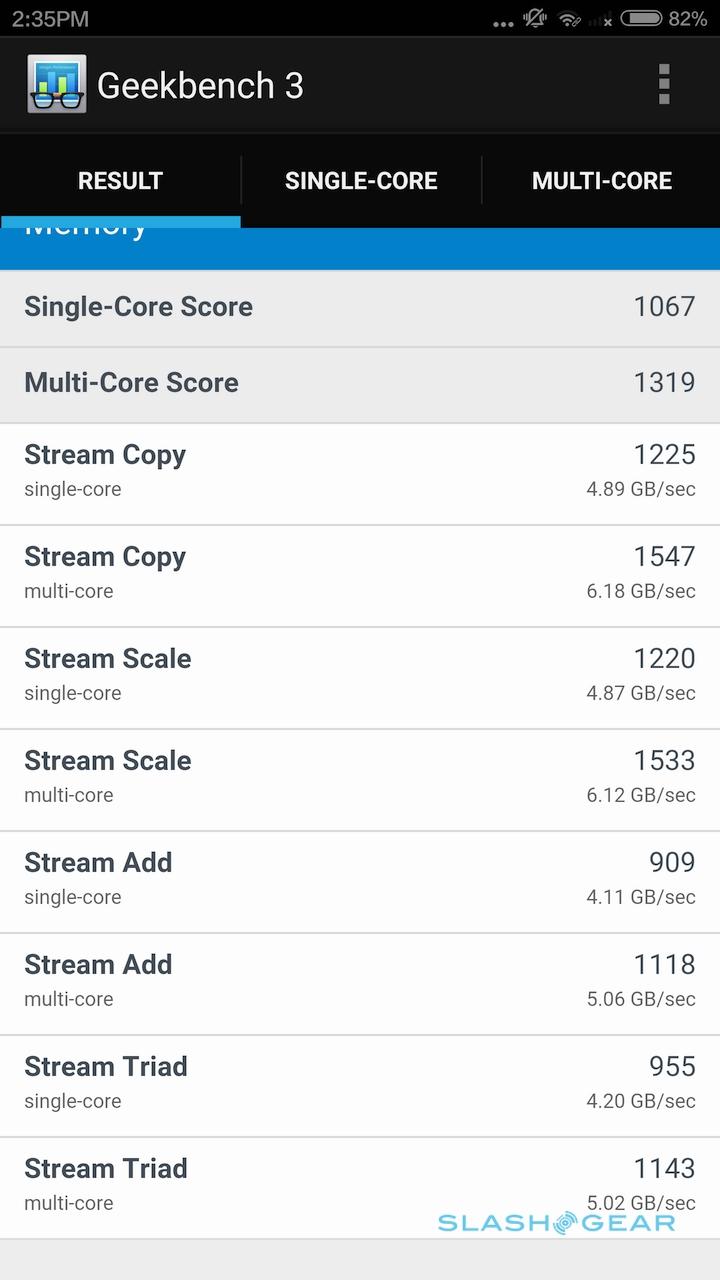Switch to the RESULT tab
Screen dimensions: 720x1280
tap(120, 181)
